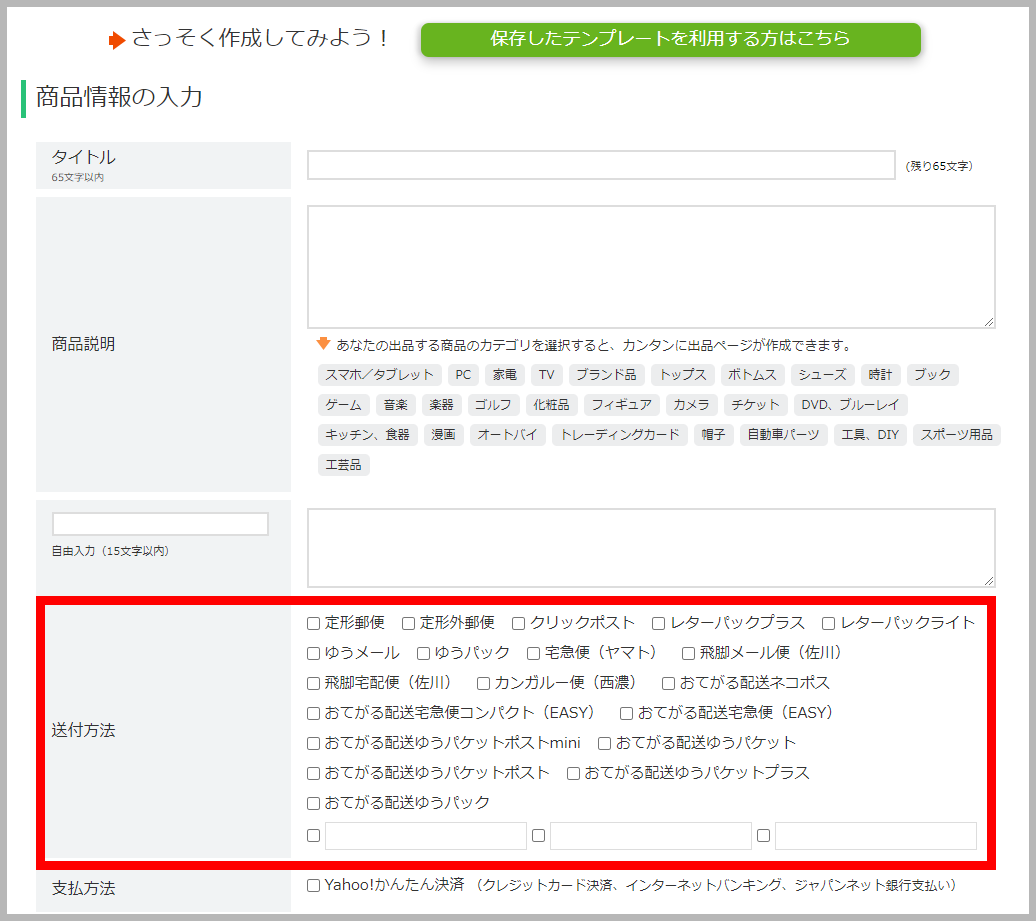Check the おてがる配送宅急便（EASY）checkbox

click(x=626, y=714)
